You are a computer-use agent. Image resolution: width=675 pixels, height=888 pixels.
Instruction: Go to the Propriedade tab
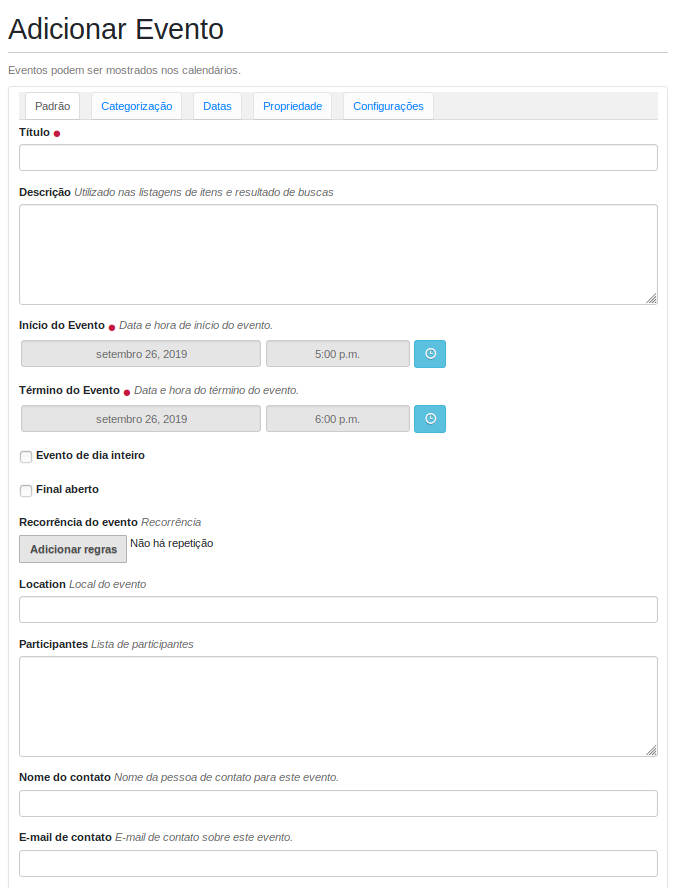292,106
